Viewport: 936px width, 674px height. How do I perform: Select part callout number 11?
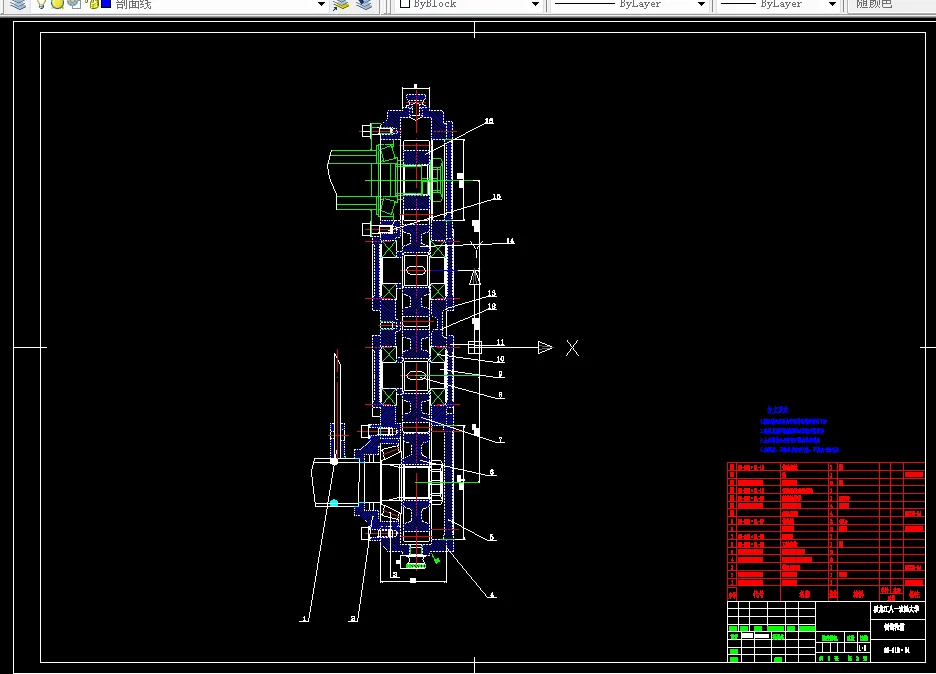pyautogui.click(x=500, y=343)
